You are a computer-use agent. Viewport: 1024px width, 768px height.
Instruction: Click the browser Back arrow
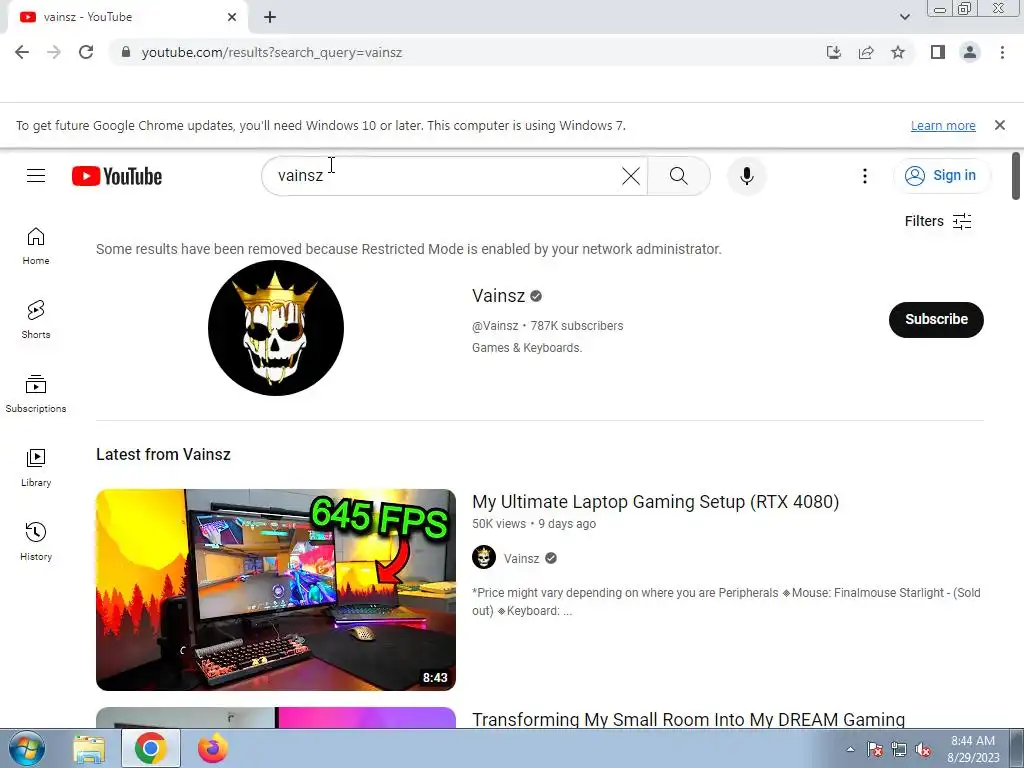coord(22,52)
